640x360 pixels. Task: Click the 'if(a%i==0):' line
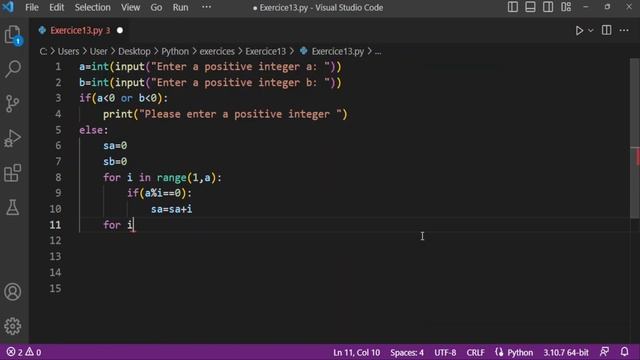pos(160,193)
